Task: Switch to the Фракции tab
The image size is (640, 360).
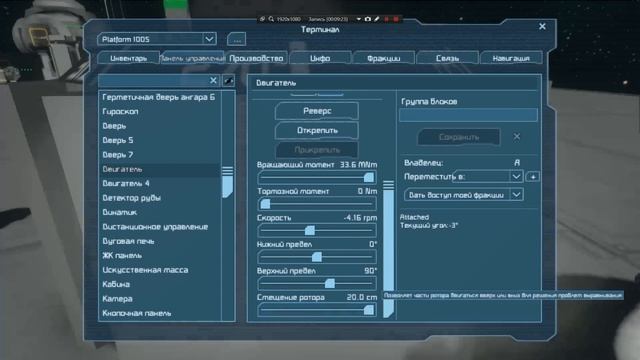Action: [384, 58]
